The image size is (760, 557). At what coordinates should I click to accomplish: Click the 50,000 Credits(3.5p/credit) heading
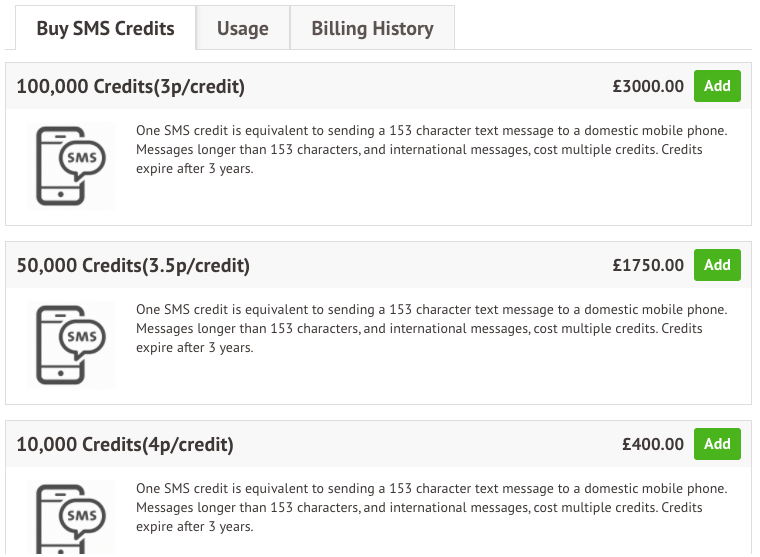133,265
